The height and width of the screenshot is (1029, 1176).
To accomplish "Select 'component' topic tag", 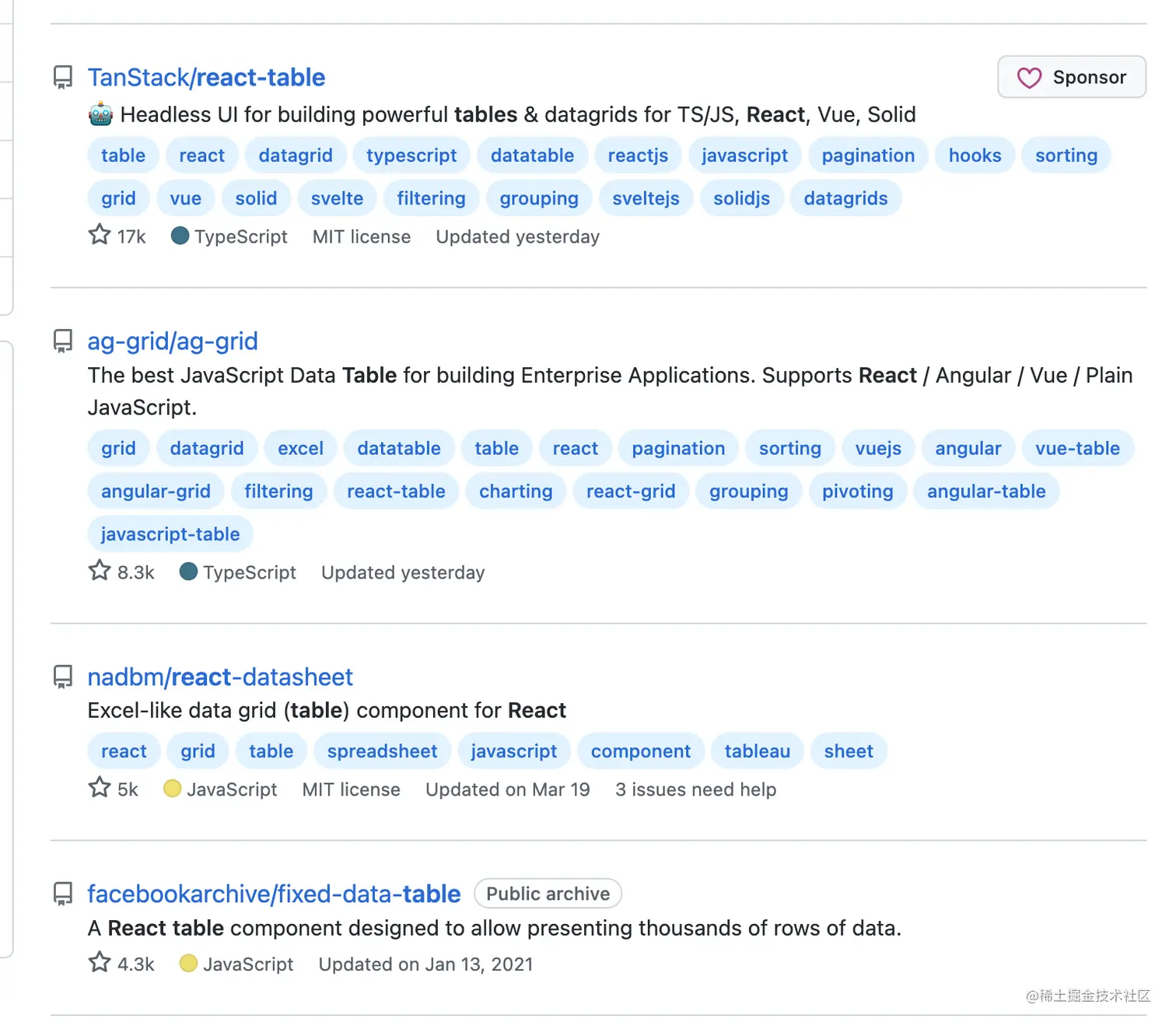I will click(640, 751).
